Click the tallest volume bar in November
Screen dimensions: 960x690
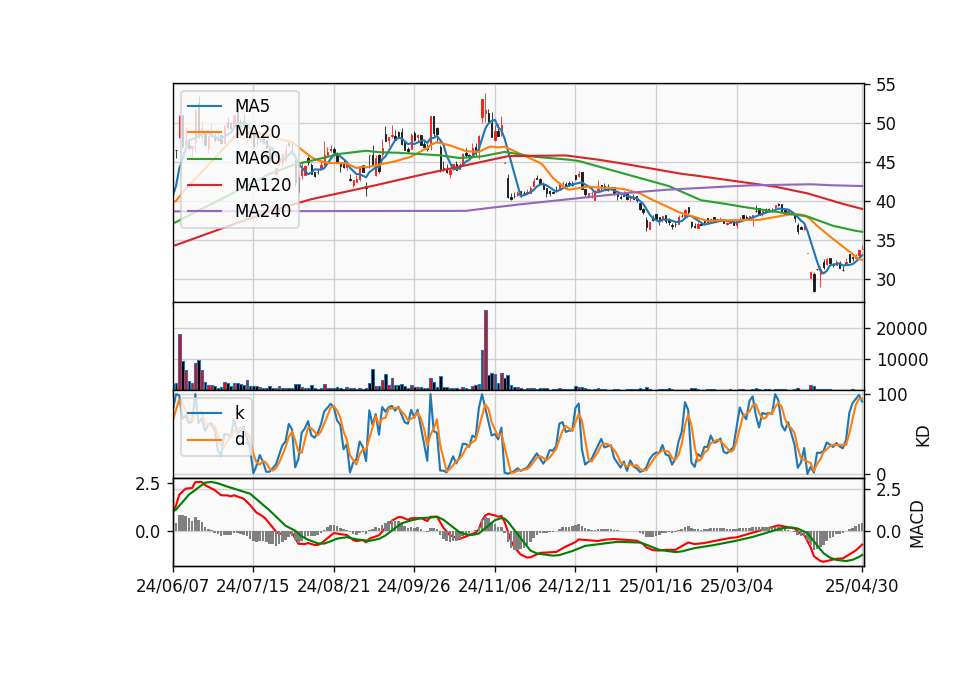[486, 350]
